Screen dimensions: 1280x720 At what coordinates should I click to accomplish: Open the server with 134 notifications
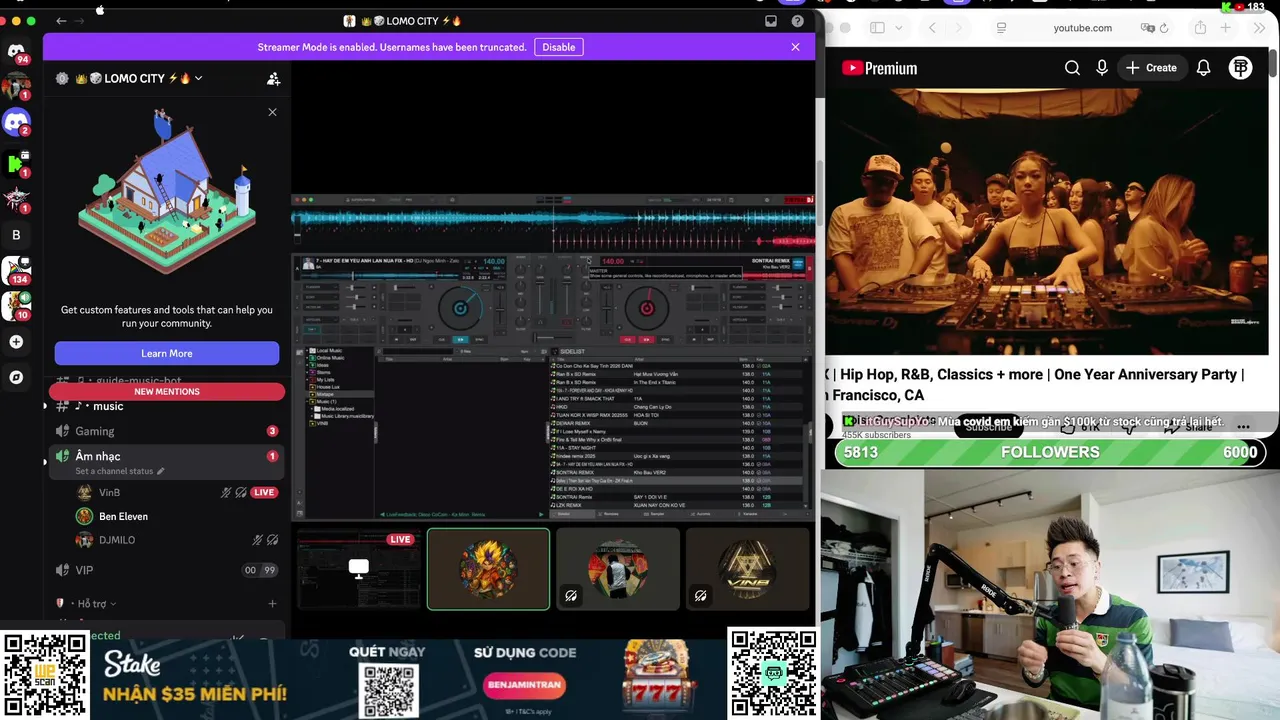16,270
